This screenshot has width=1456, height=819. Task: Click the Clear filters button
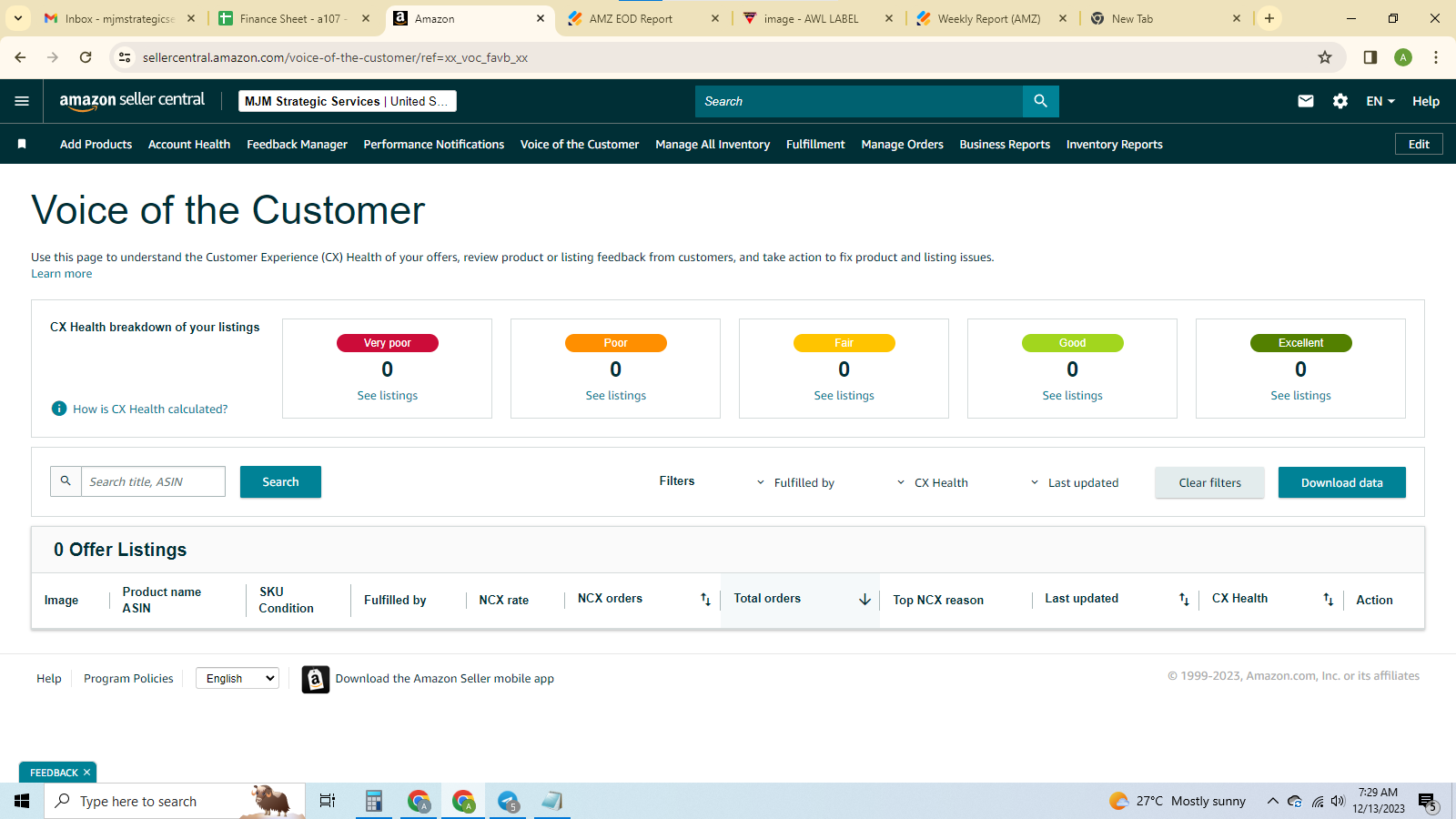coord(1209,482)
